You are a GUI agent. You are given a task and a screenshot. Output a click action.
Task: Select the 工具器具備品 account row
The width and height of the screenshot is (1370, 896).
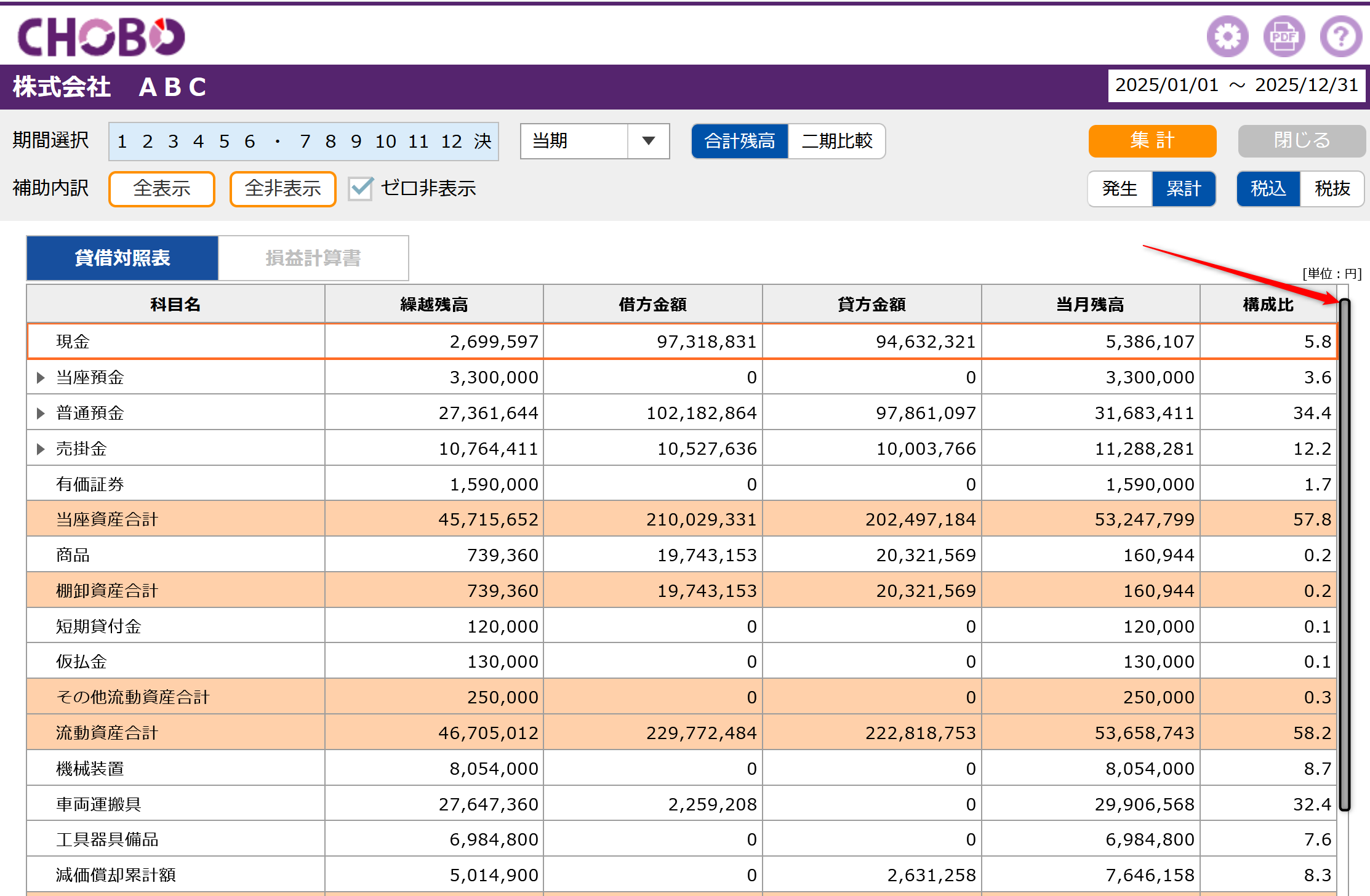click(x=682, y=839)
